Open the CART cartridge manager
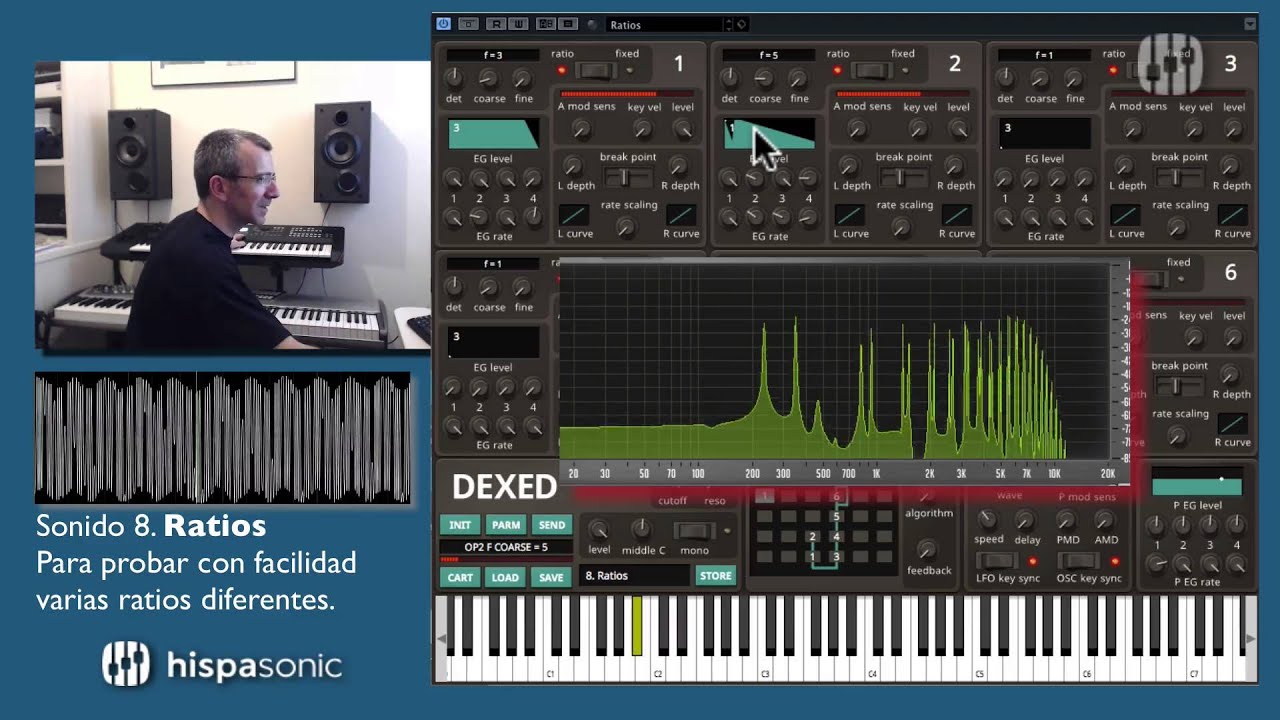Image resolution: width=1280 pixels, height=720 pixels. (460, 577)
